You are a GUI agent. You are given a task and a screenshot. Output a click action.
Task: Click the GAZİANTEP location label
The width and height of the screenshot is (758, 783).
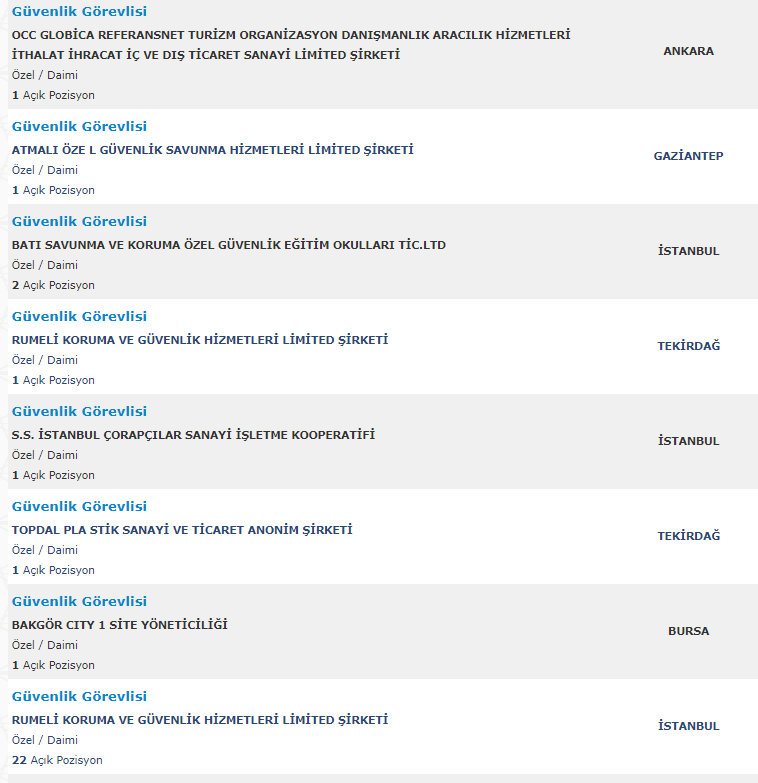(x=688, y=156)
